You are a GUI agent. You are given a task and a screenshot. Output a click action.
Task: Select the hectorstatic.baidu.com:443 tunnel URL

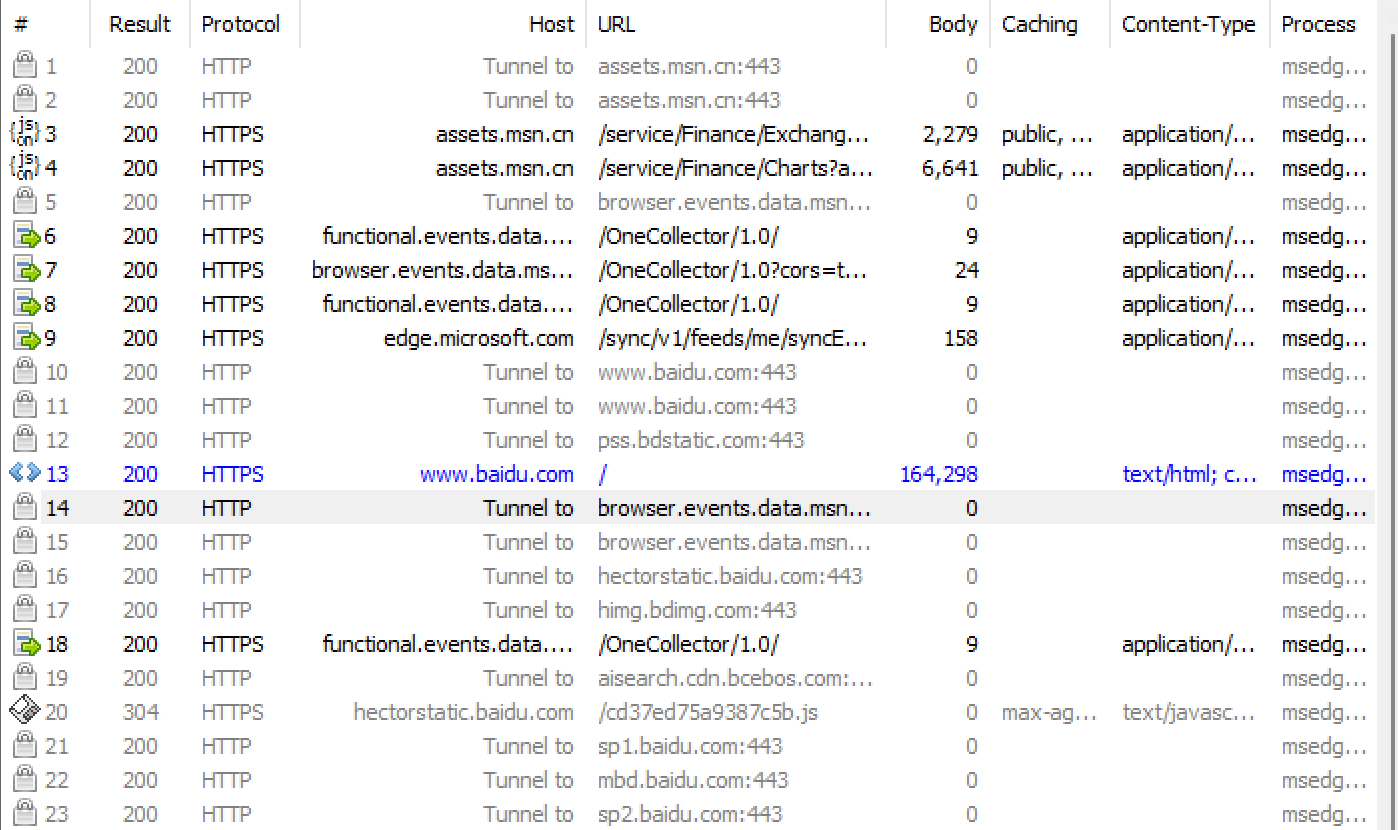730,577
